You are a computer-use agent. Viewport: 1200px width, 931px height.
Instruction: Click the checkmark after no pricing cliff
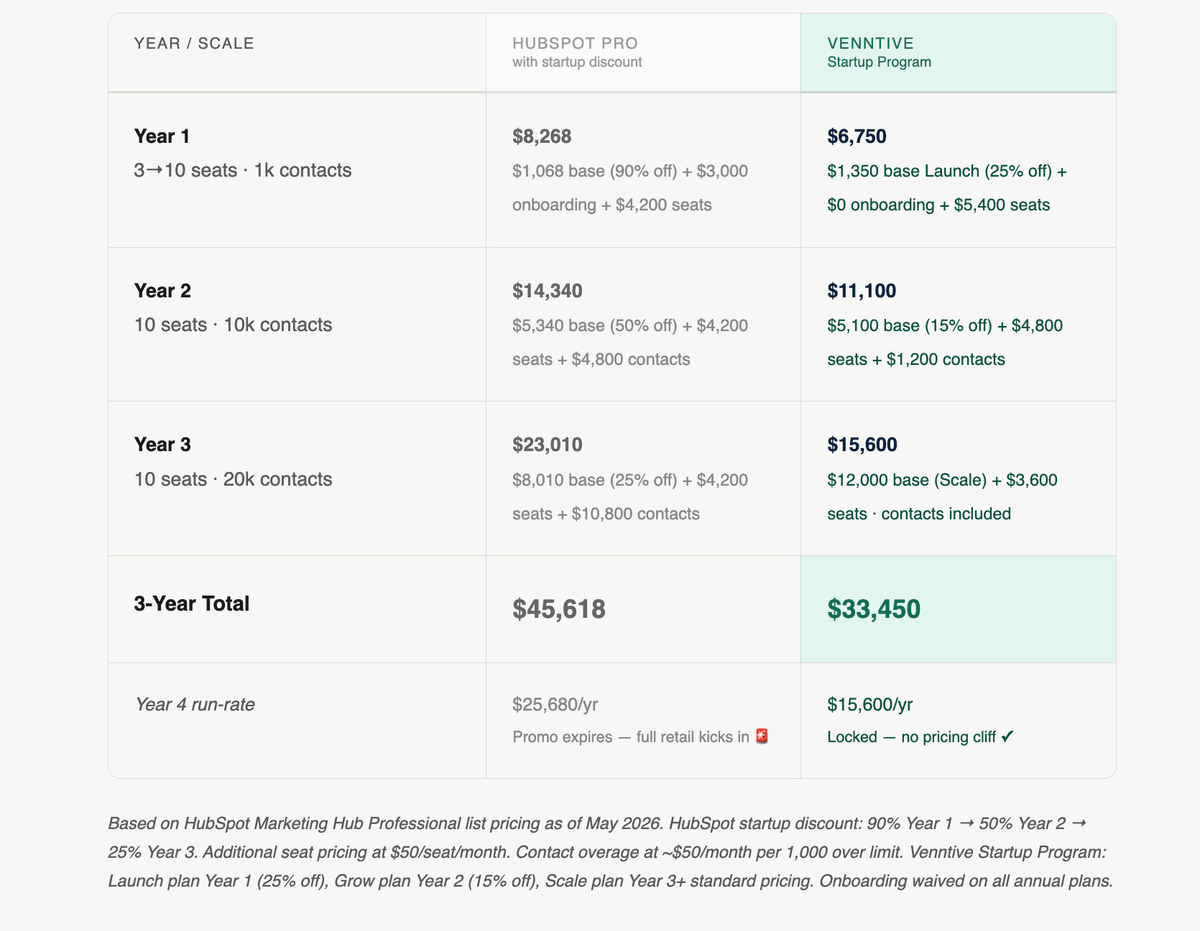coord(1008,737)
